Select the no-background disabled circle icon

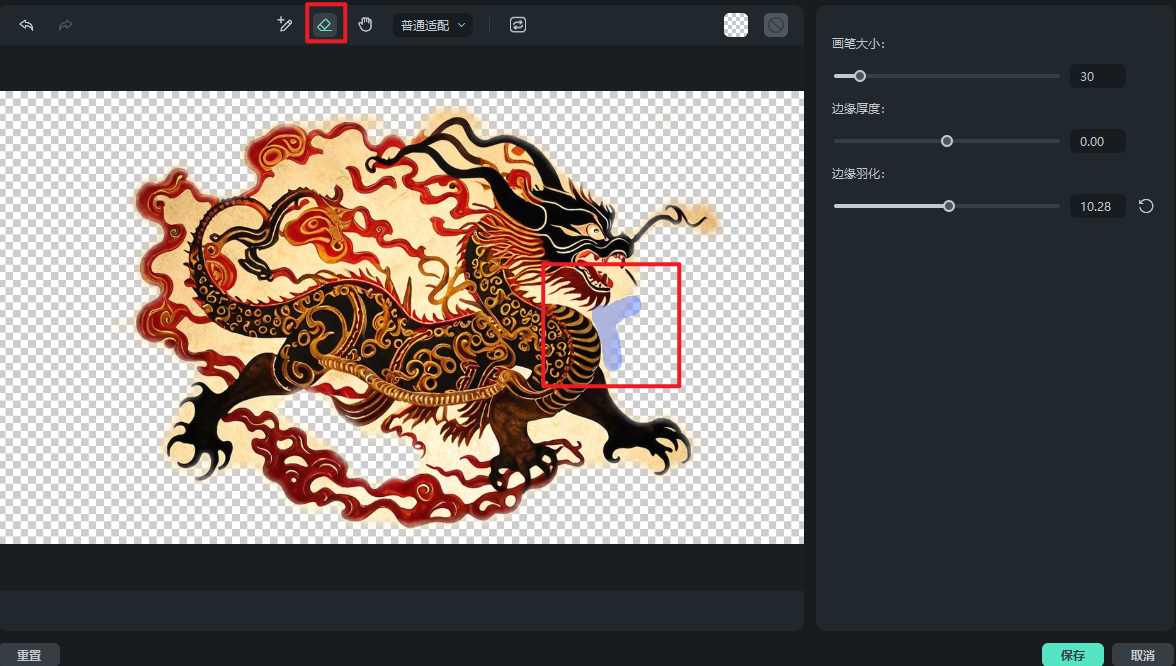coord(776,25)
